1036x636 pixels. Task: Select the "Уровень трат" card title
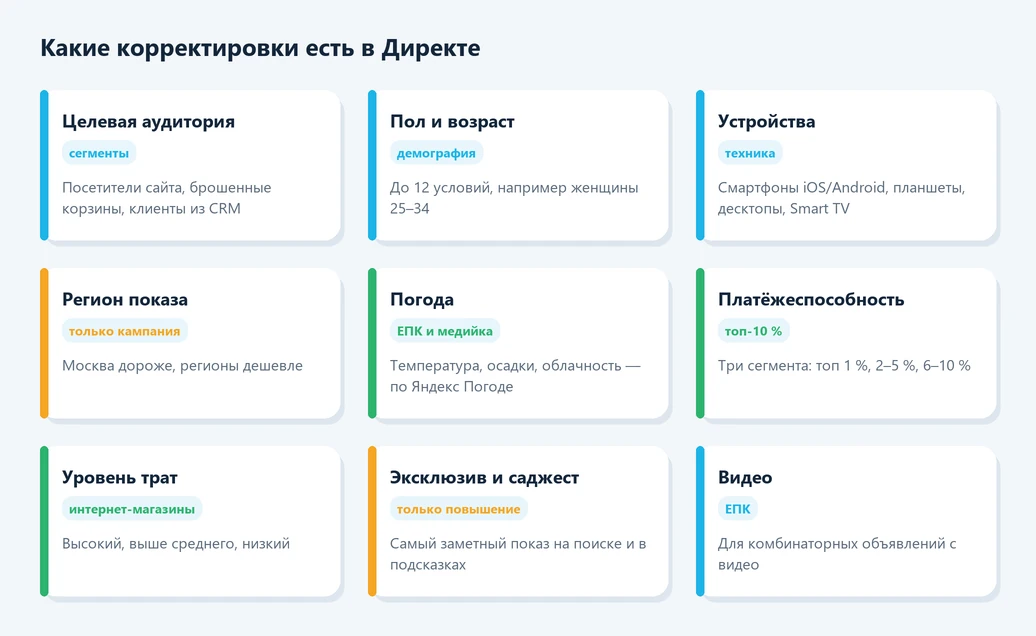pos(120,478)
